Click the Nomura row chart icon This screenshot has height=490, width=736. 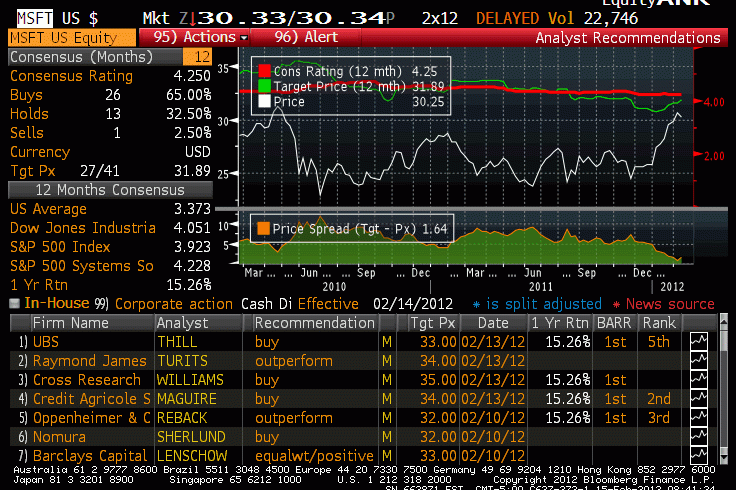click(x=699, y=437)
